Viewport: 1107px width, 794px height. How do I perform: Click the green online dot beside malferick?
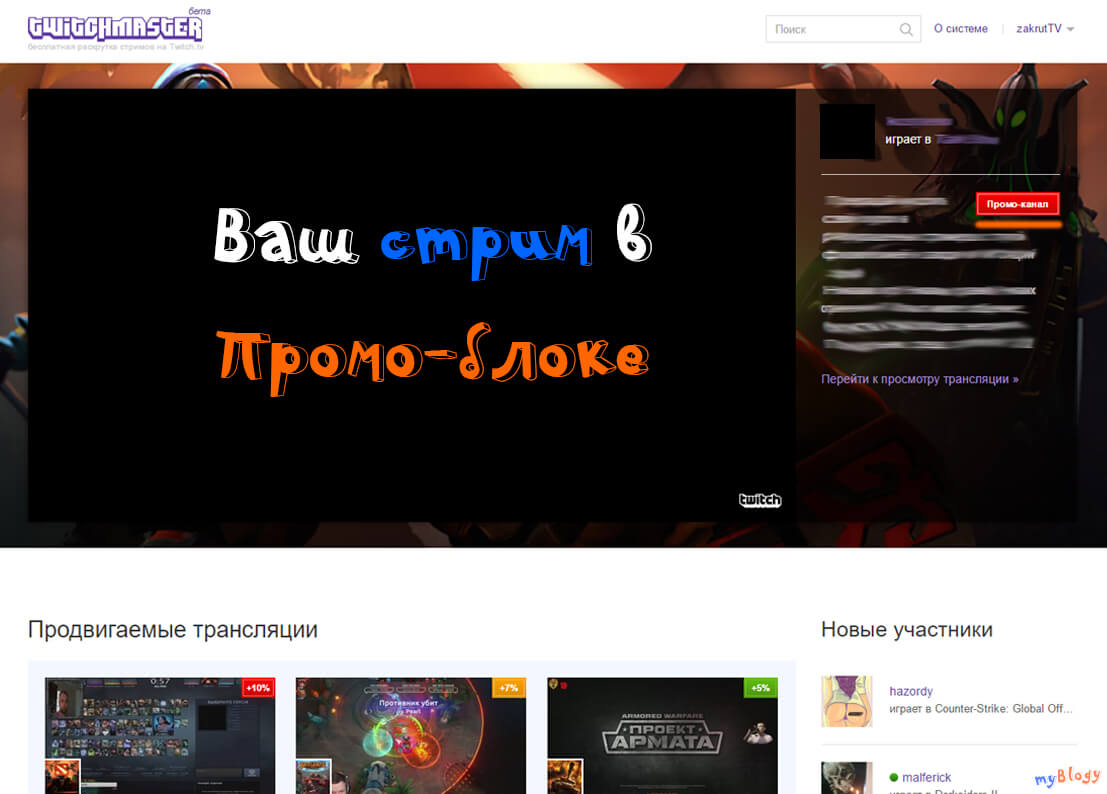894,777
